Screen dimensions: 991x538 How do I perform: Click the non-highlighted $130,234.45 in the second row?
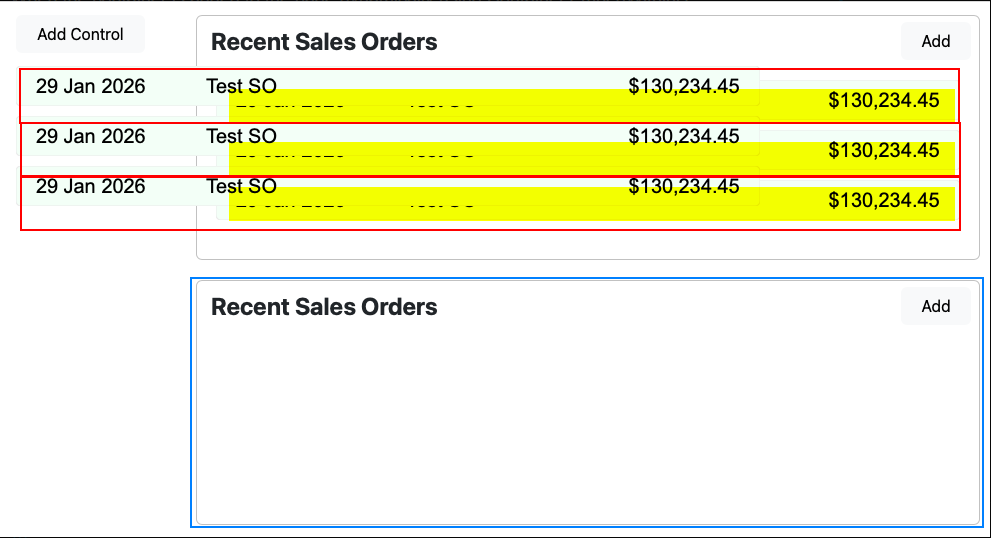(684, 137)
